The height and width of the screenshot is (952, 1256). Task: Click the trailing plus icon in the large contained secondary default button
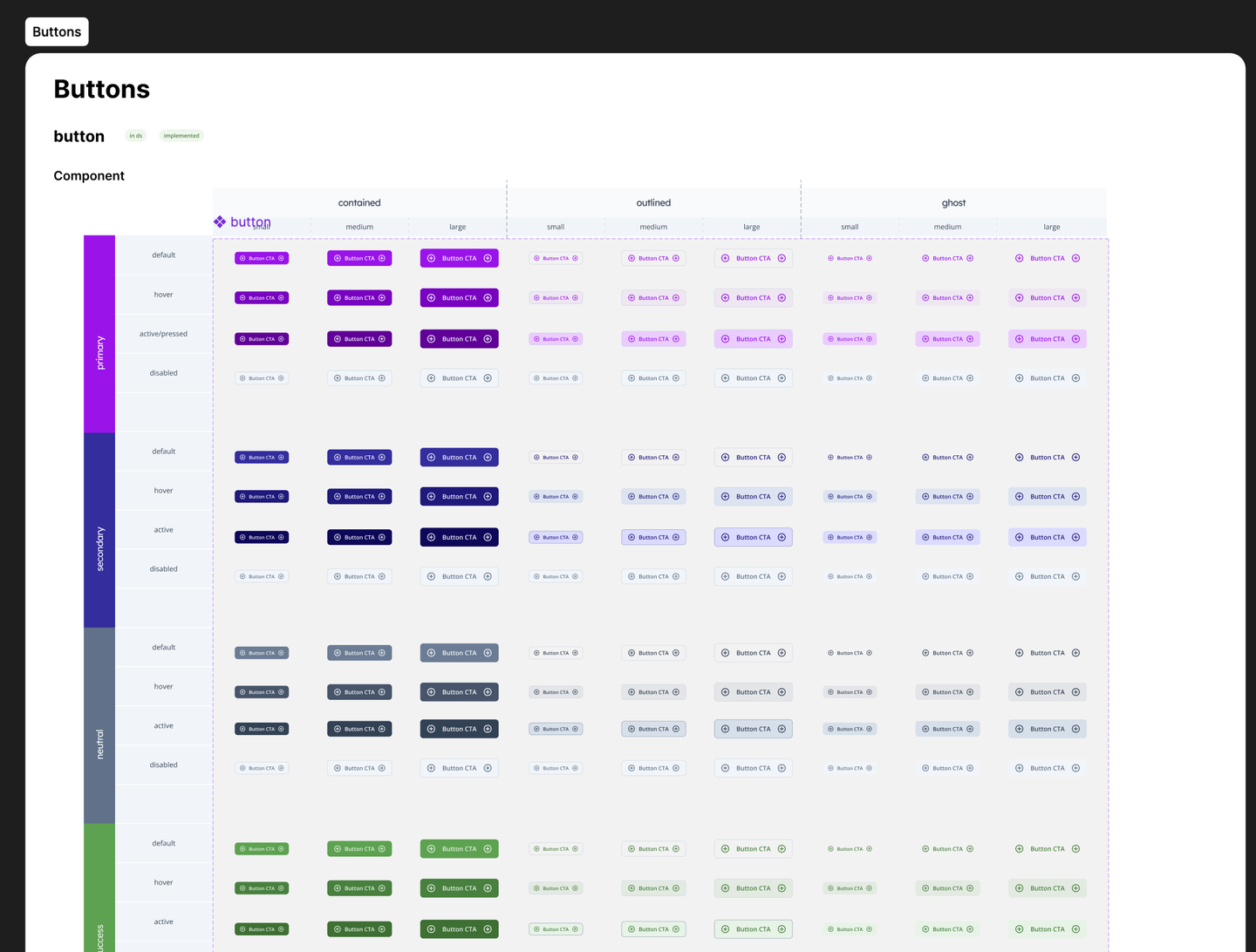click(x=488, y=458)
